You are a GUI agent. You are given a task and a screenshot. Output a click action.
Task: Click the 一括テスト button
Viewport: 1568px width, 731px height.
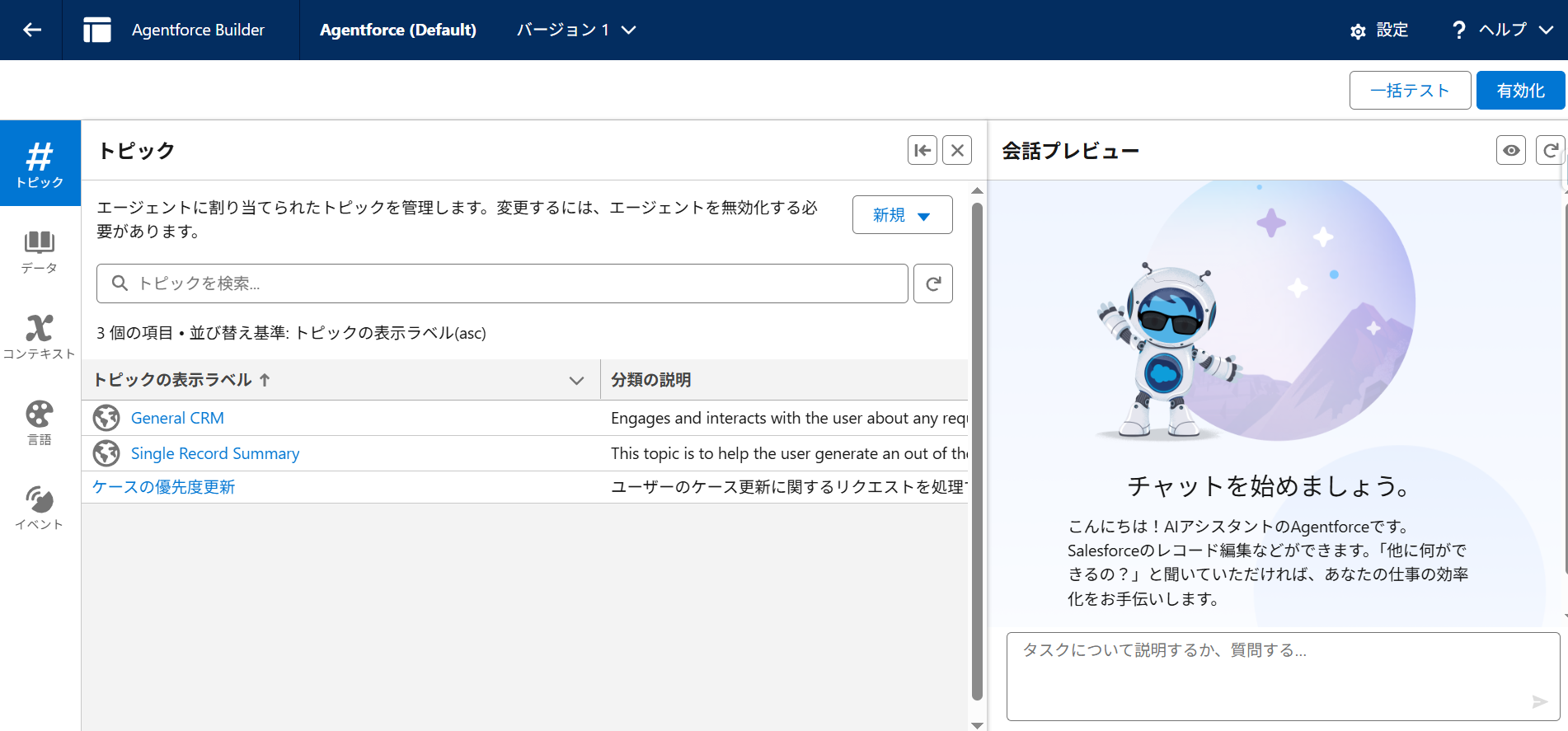[x=1410, y=90]
